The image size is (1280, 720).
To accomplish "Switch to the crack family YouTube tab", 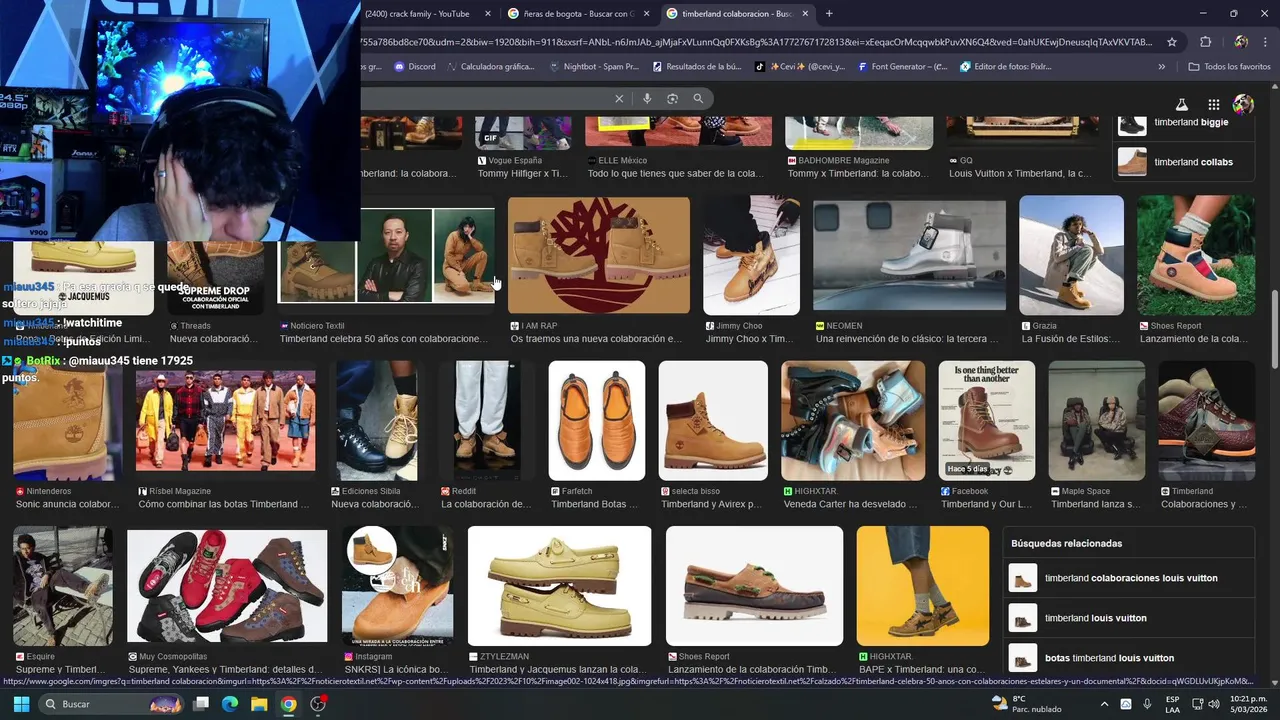I will [x=418, y=14].
